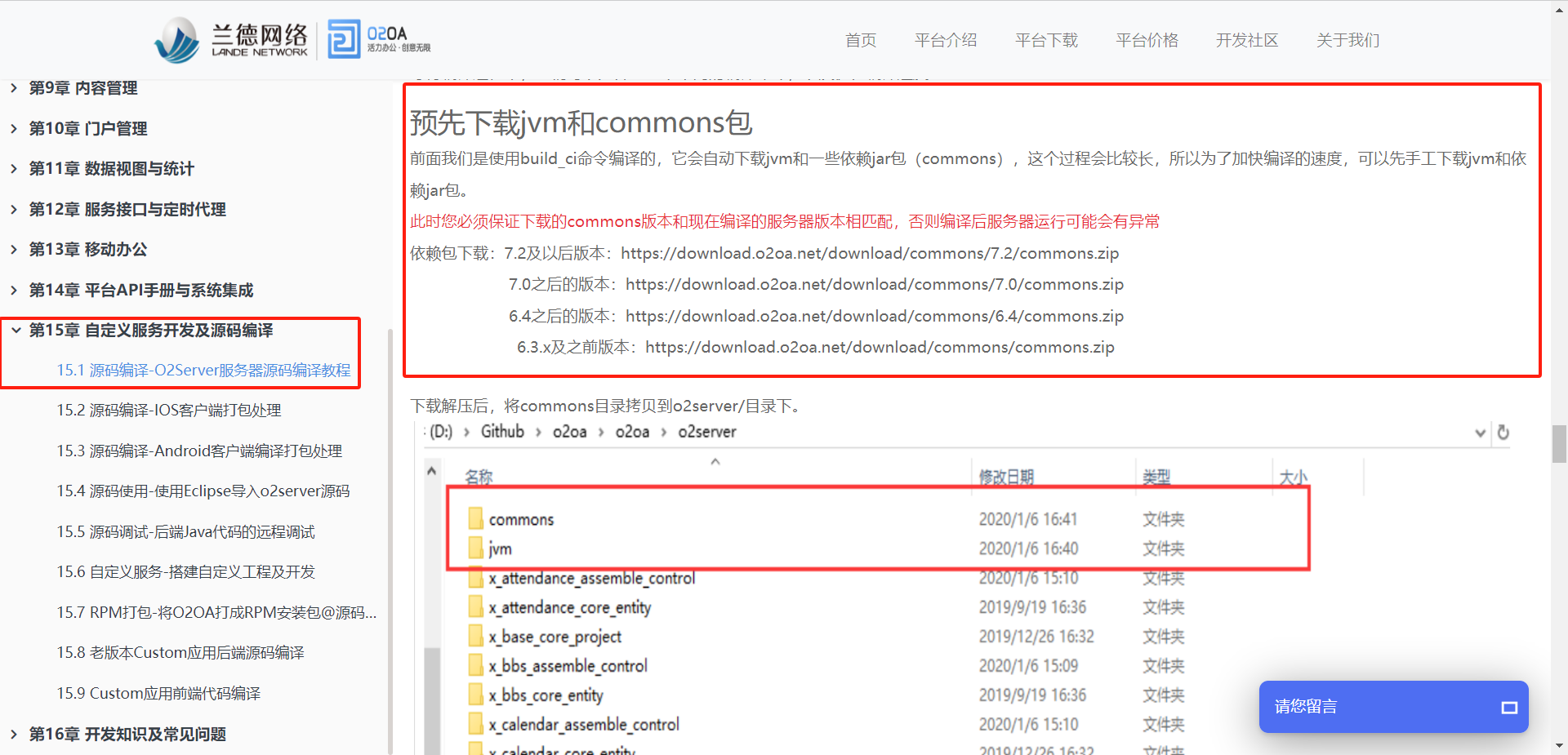This screenshot has width=1568, height=755.
Task: Click x_bbs_assemble_control folder in screenshot
Action: (x=568, y=666)
